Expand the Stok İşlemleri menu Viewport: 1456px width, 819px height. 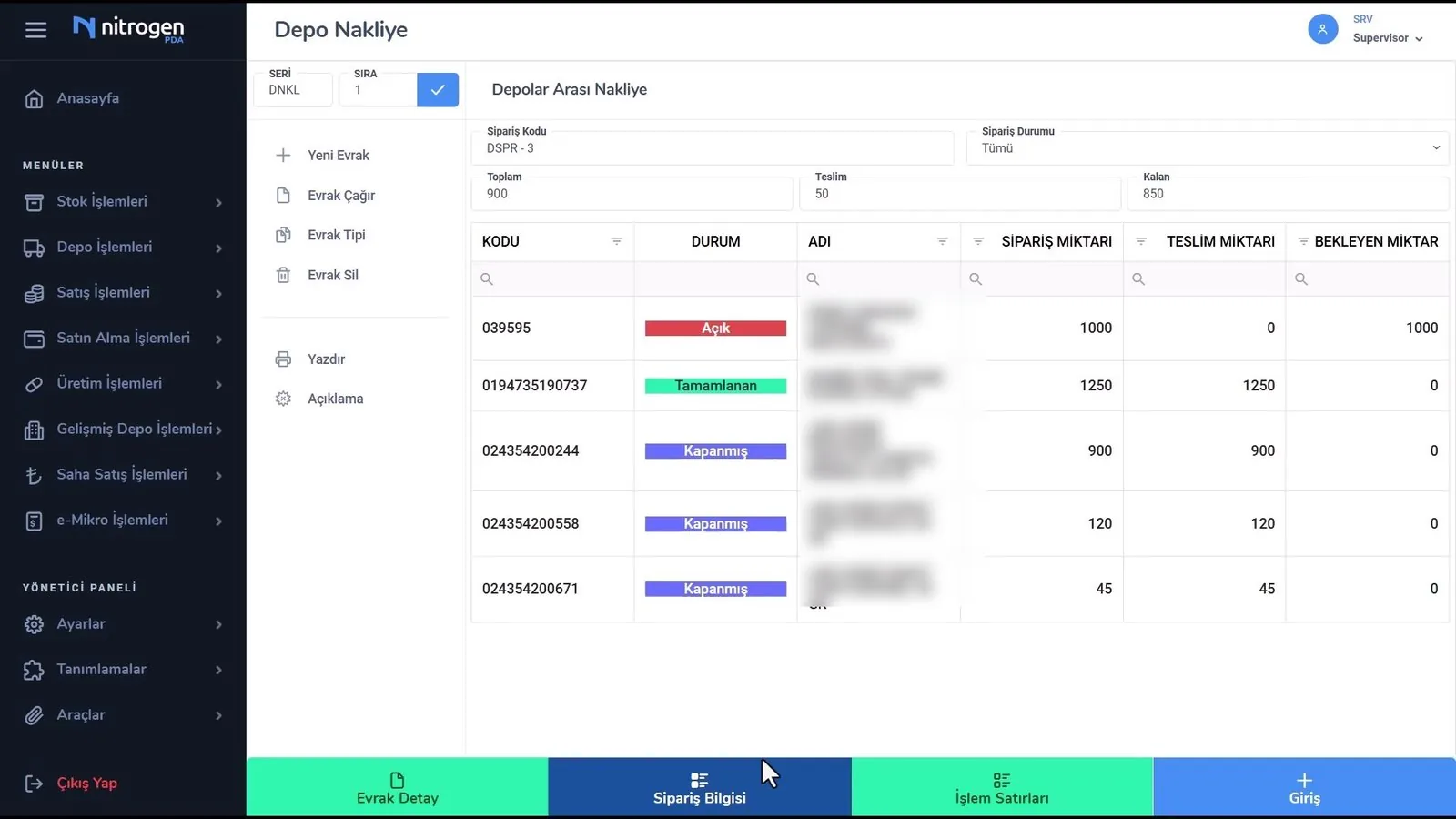pos(123,202)
